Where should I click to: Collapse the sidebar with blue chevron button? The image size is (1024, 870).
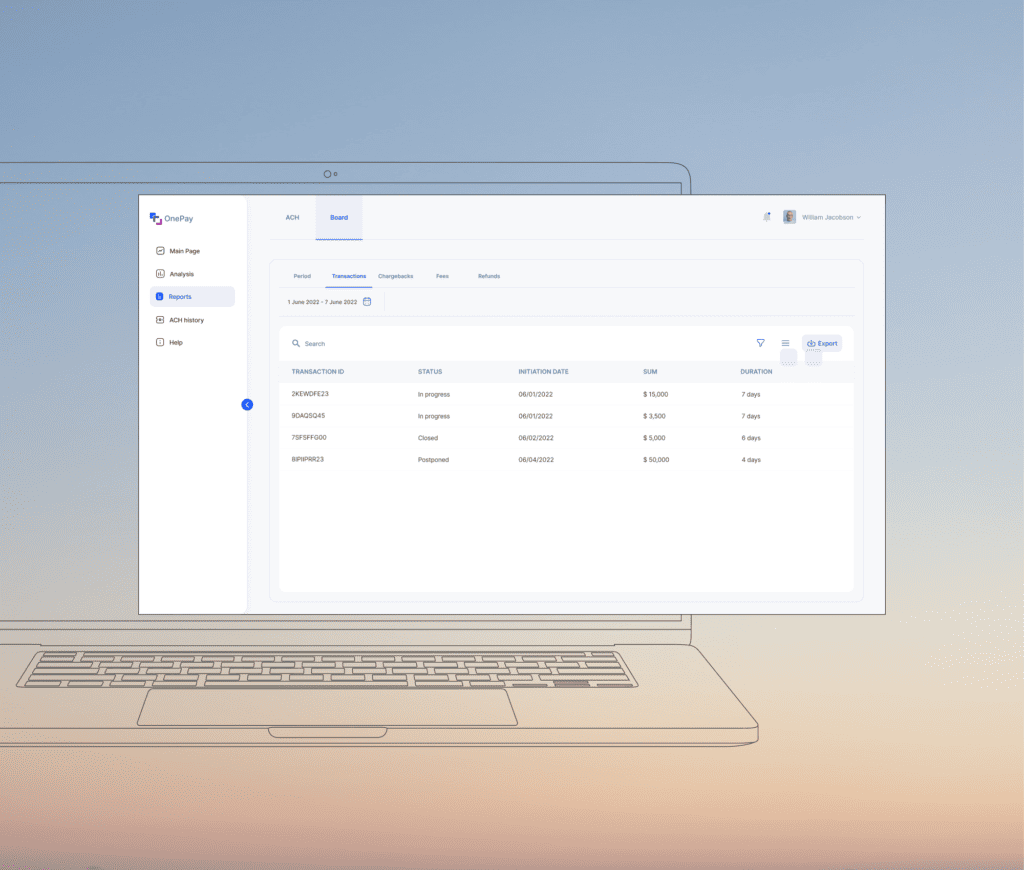point(247,405)
